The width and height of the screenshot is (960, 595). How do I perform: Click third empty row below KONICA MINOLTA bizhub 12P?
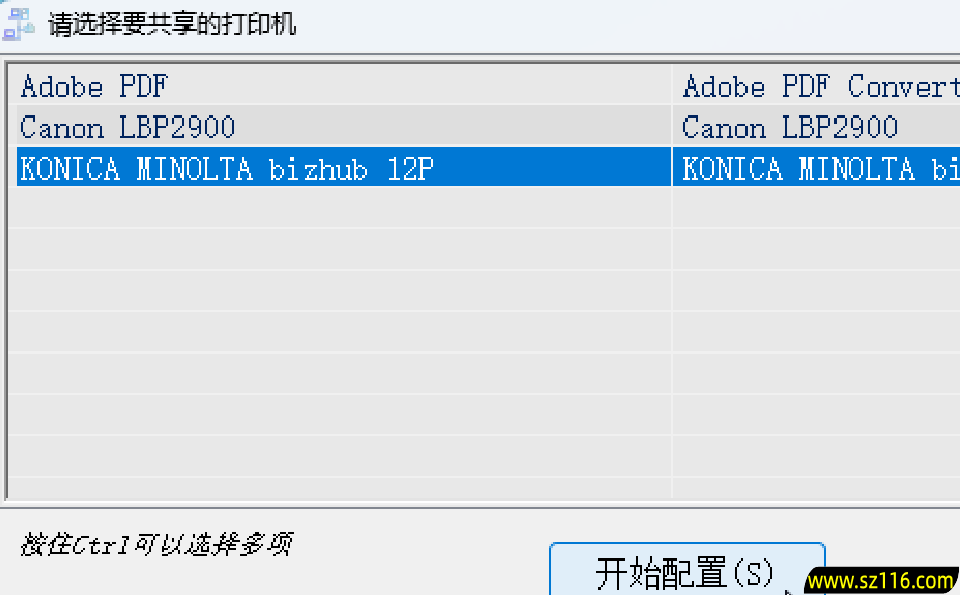tap(340, 290)
